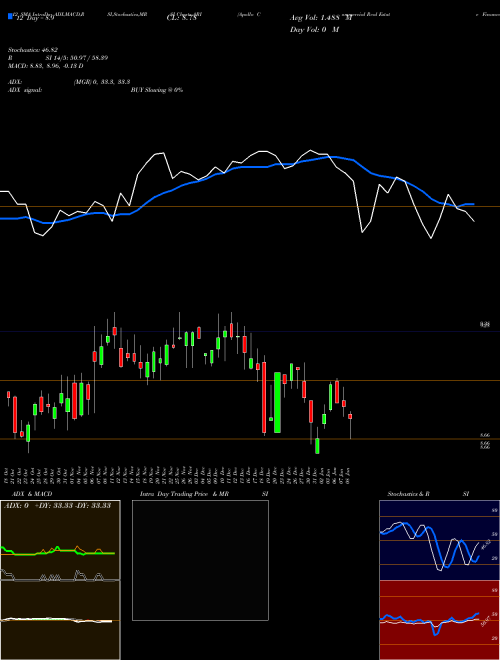This screenshot has width=500, height=660.
Task: Select the 'Stochastics: 46.82' value
Action: click(33, 50)
